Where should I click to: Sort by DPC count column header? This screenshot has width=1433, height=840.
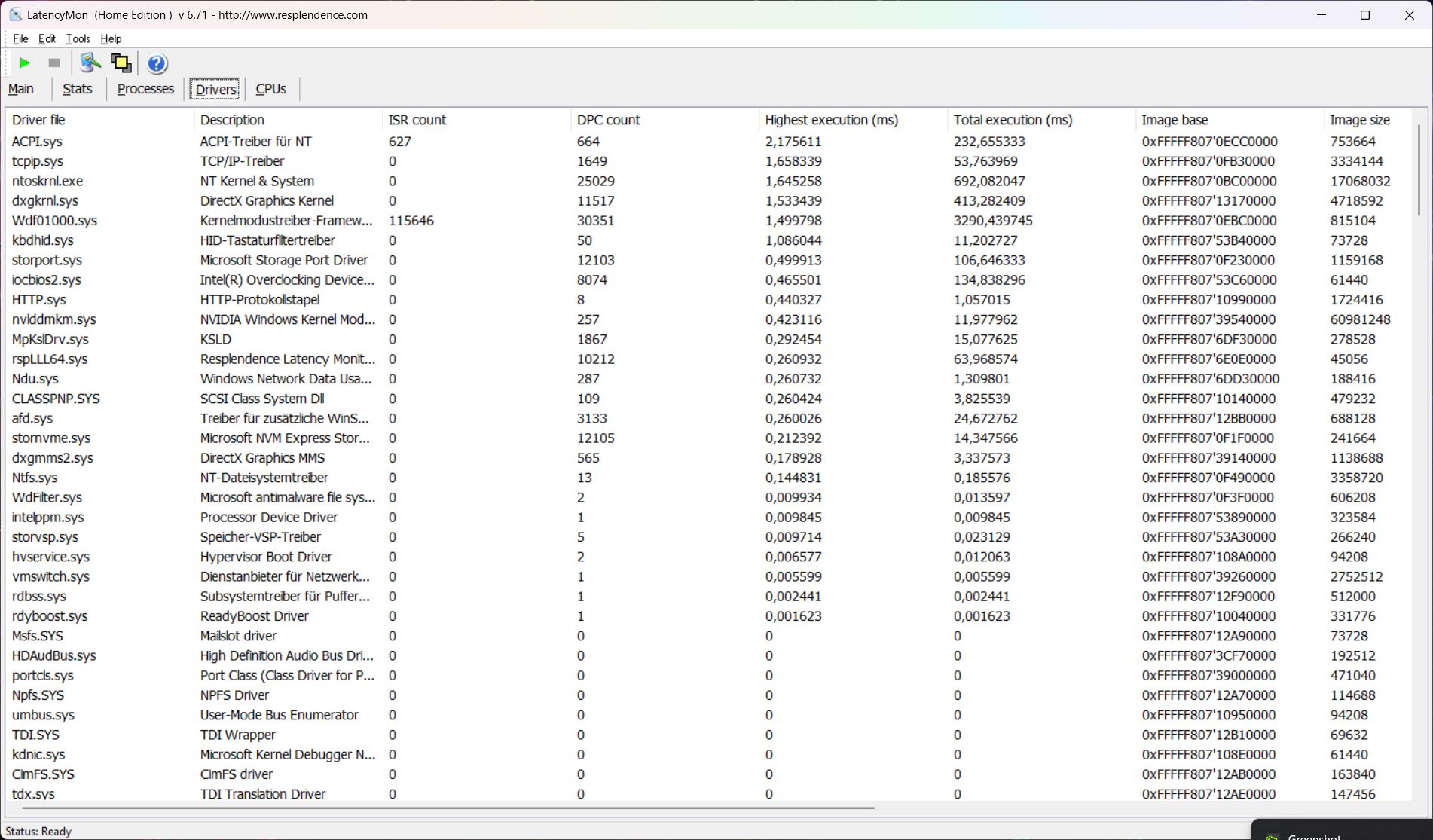pos(665,120)
